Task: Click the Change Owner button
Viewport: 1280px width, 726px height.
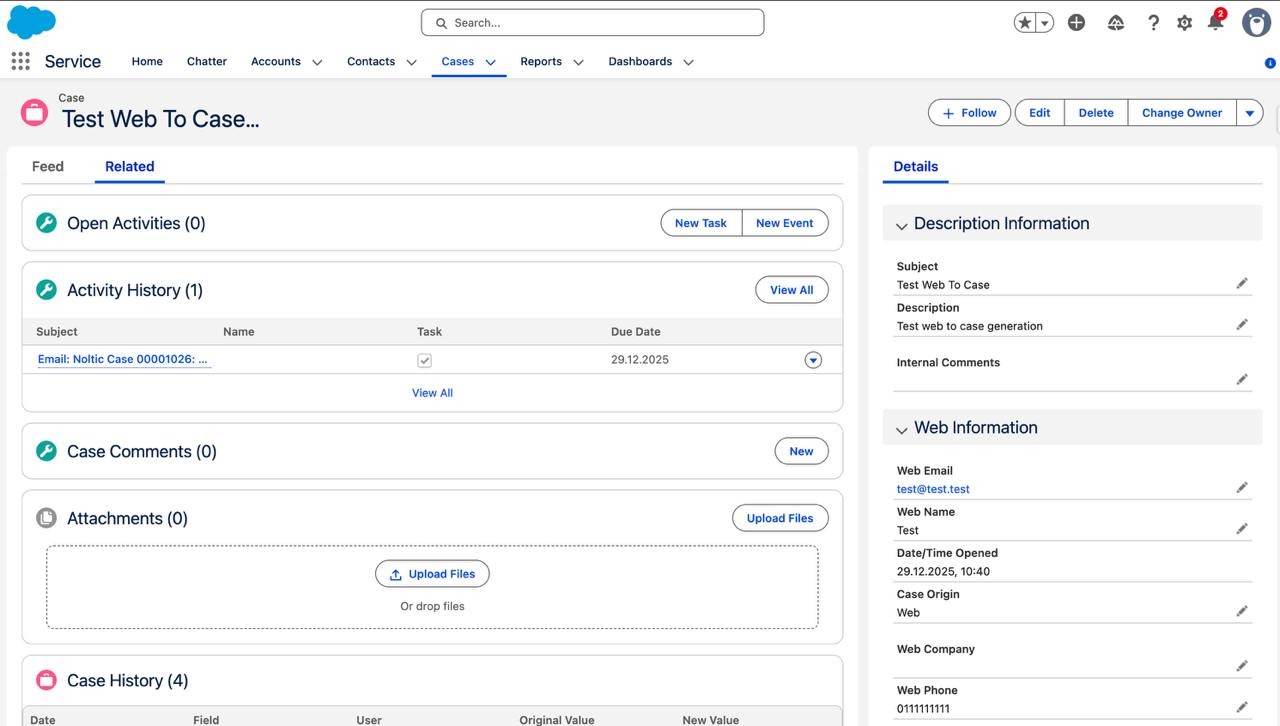Action: 1182,113
